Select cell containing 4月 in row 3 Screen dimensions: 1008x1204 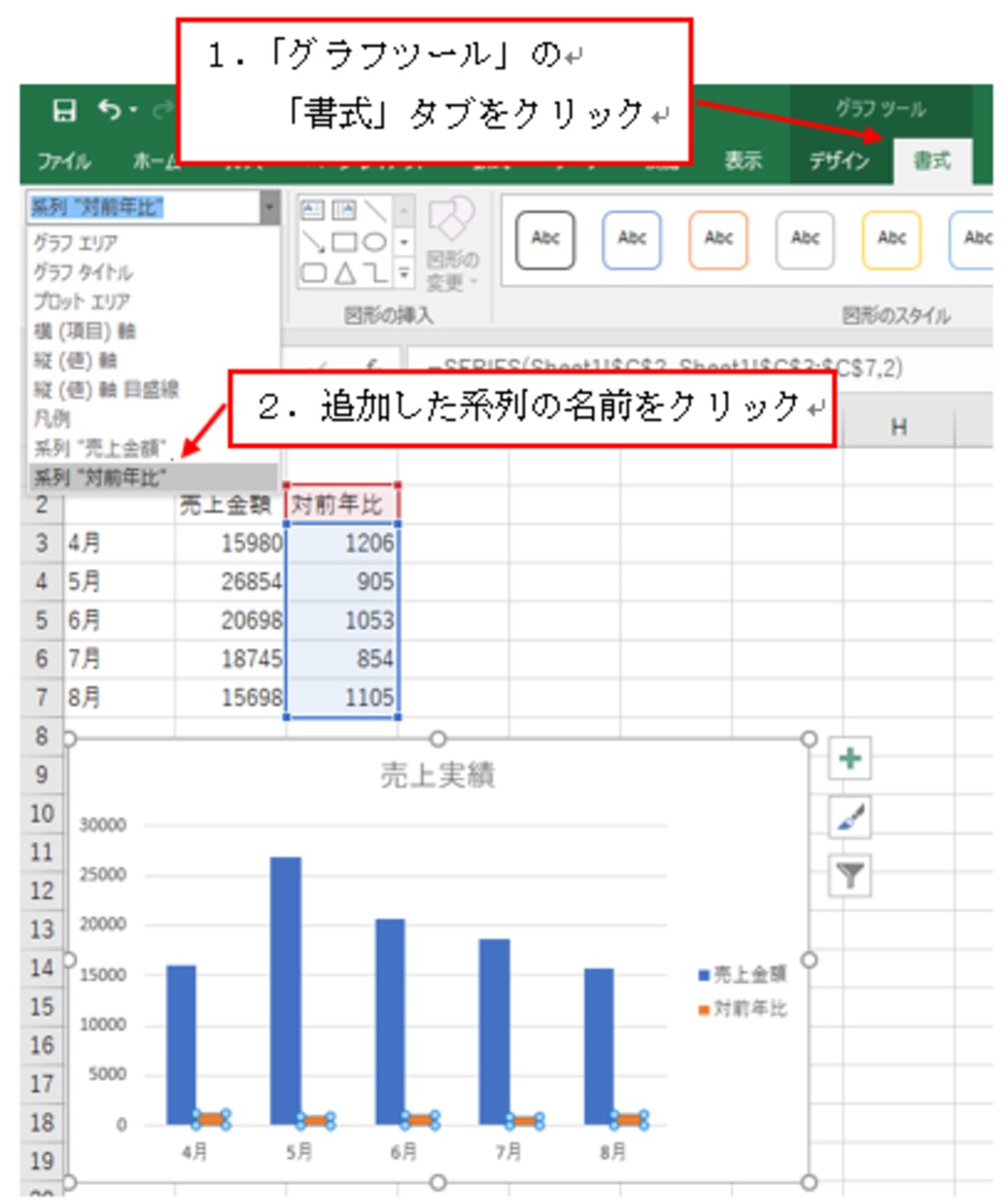coord(119,543)
